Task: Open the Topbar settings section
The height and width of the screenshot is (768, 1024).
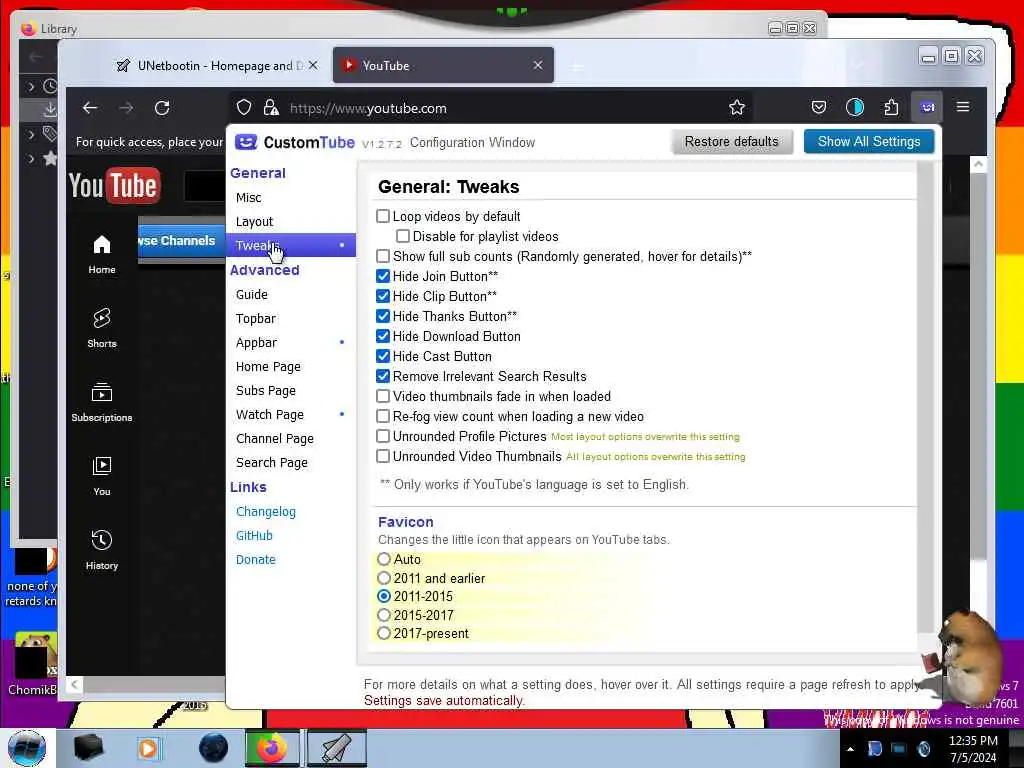Action: pyautogui.click(x=291, y=319)
